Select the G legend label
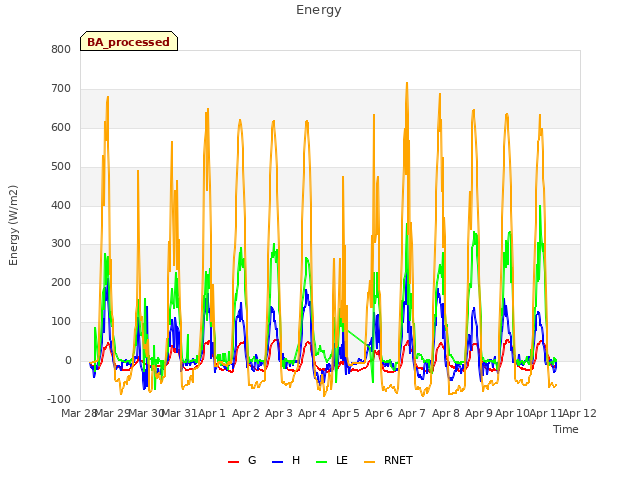The image size is (640, 480). [252, 460]
